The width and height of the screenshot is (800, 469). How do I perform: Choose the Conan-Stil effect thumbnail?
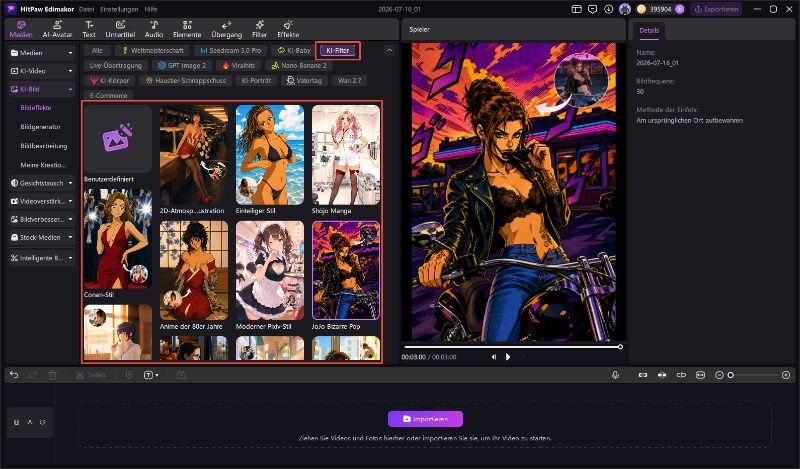click(x=118, y=239)
